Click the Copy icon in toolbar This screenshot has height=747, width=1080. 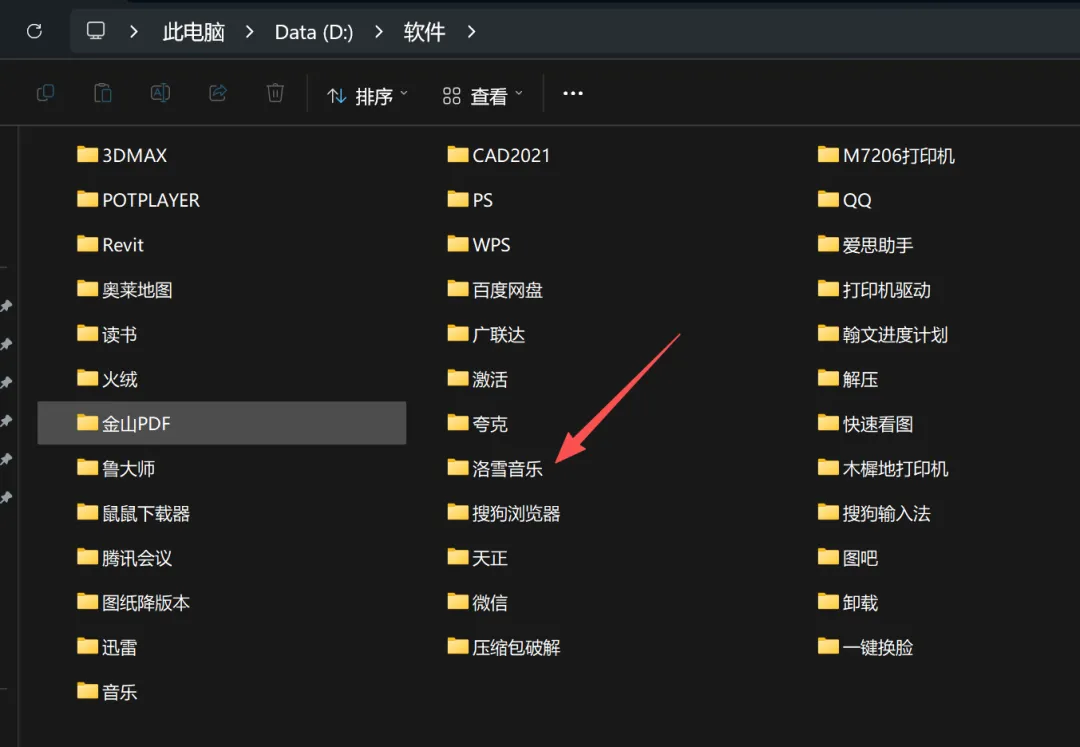[x=45, y=93]
